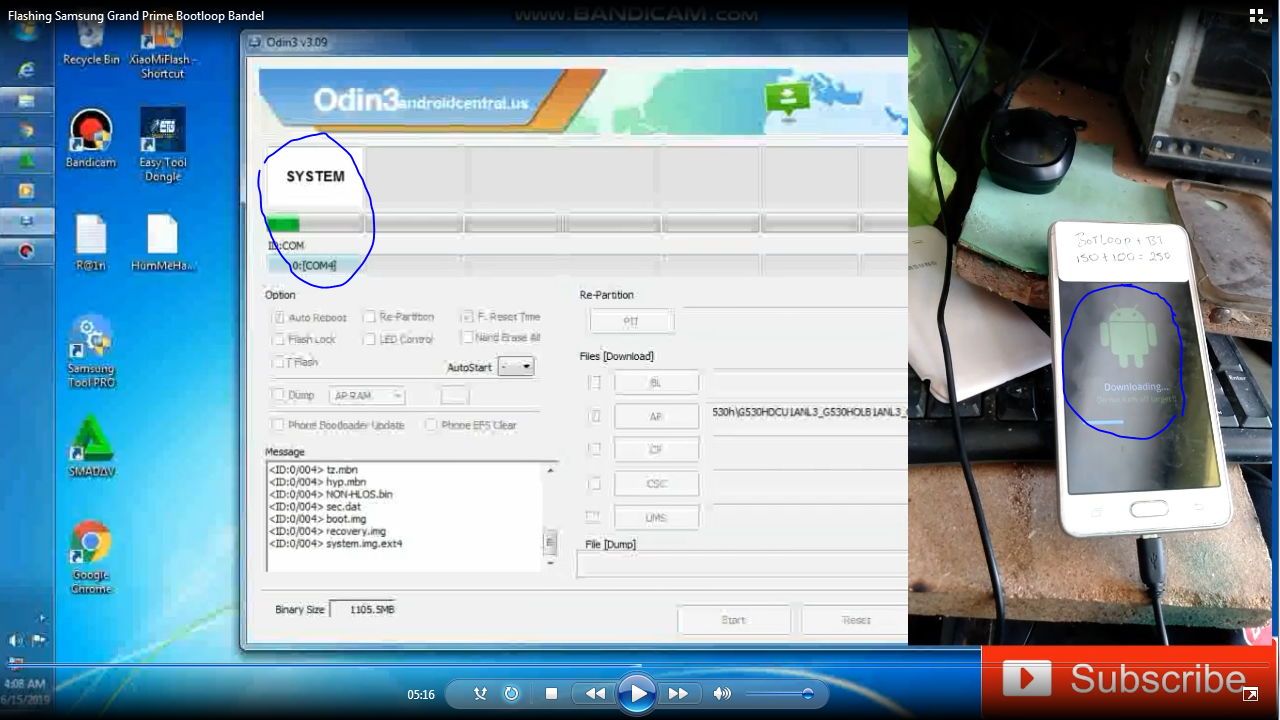The image size is (1280, 720).
Task: Switch to the green SMADAV taskbar button
Action: [26, 160]
